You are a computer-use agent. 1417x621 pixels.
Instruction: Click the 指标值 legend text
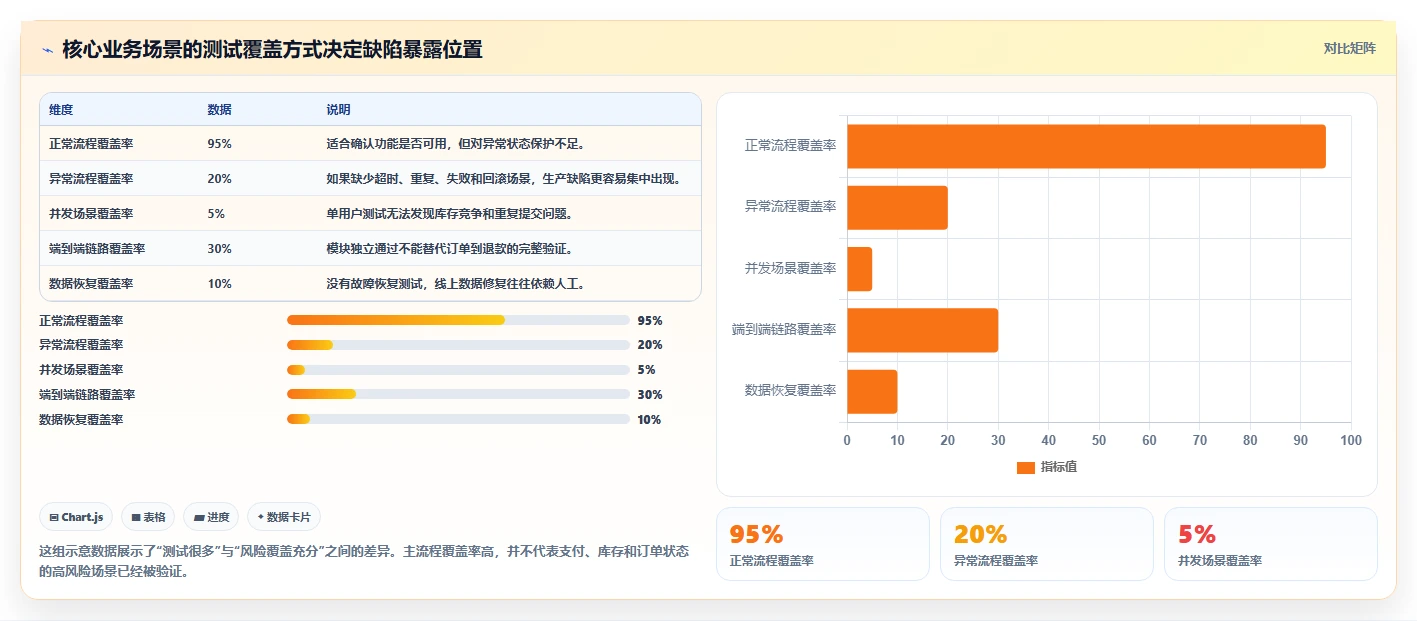pyautogui.click(x=1059, y=467)
